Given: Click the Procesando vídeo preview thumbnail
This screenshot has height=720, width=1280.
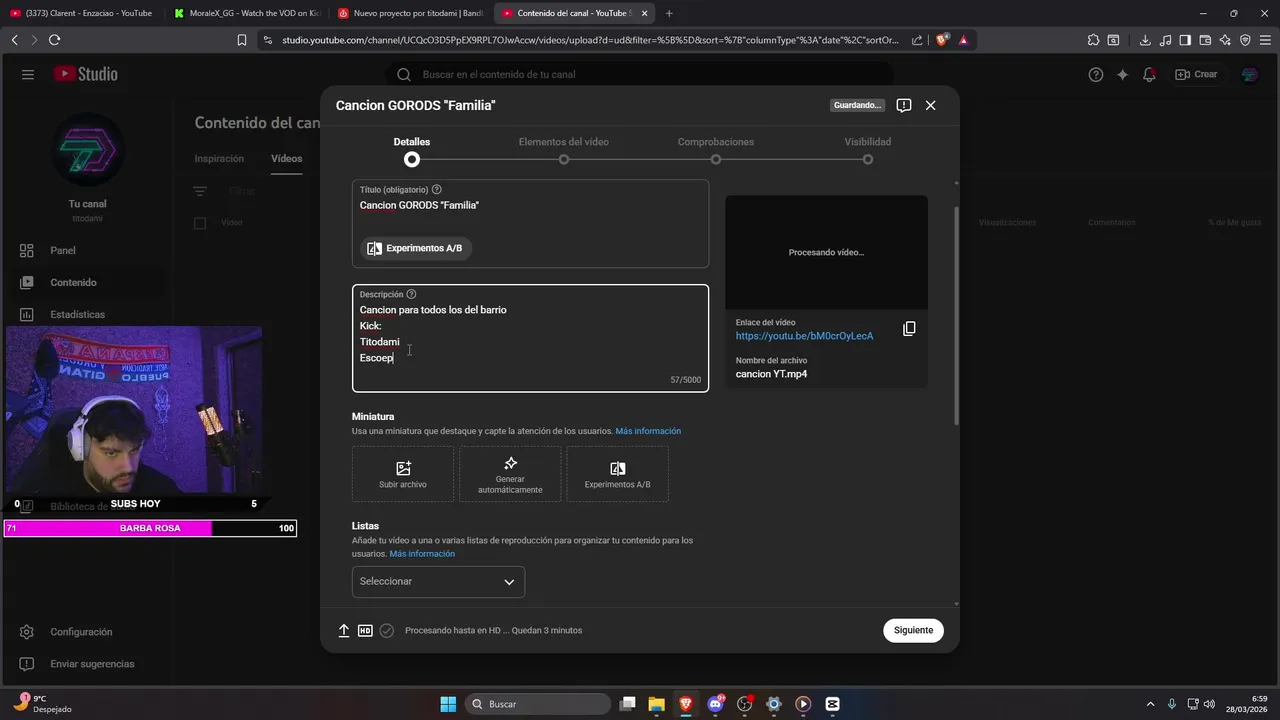Looking at the screenshot, I should [x=826, y=252].
